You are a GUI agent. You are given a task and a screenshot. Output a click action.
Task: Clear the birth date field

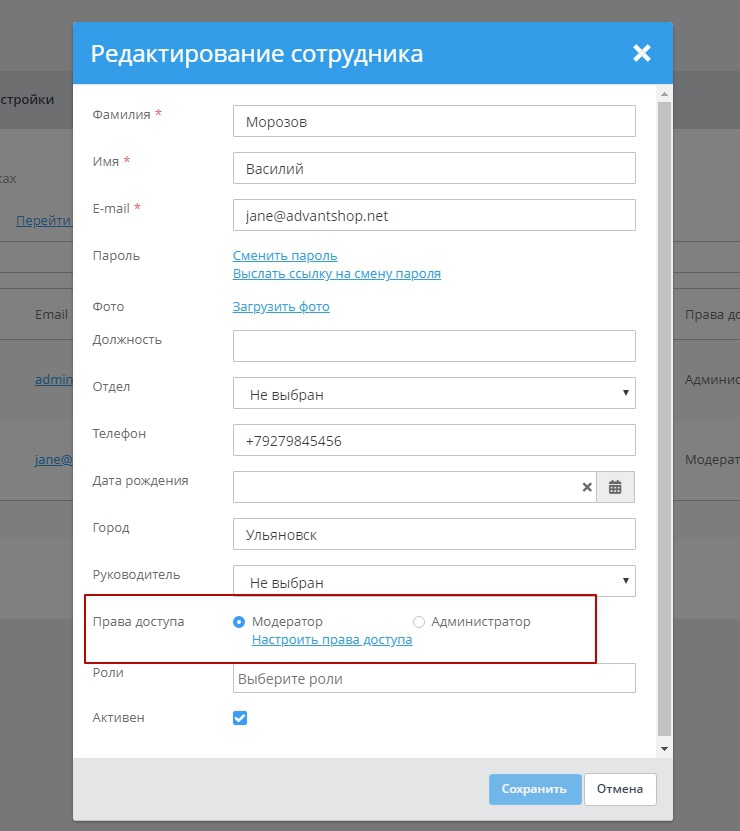[x=587, y=487]
